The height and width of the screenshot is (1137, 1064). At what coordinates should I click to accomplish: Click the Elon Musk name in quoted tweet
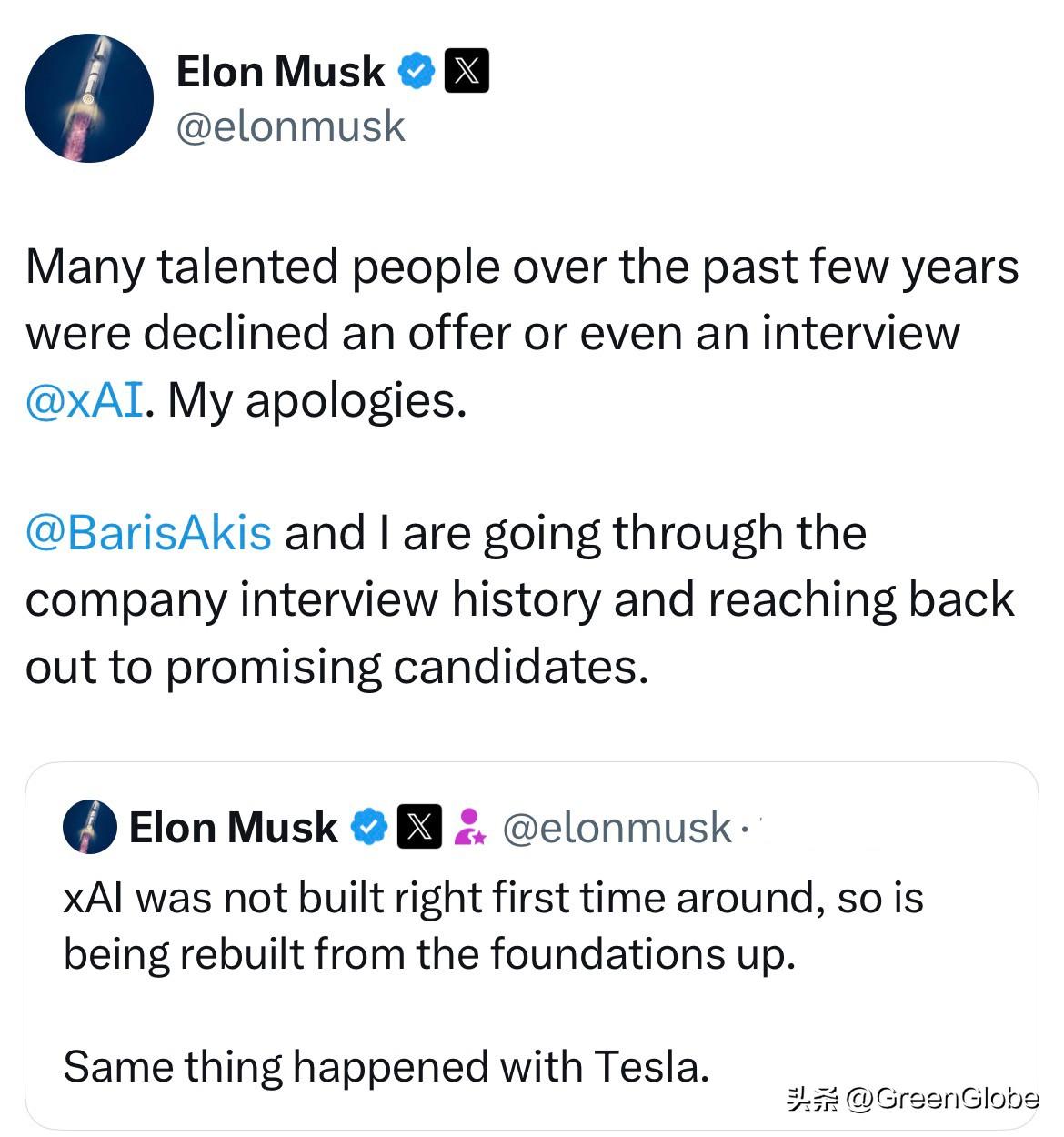click(x=233, y=827)
